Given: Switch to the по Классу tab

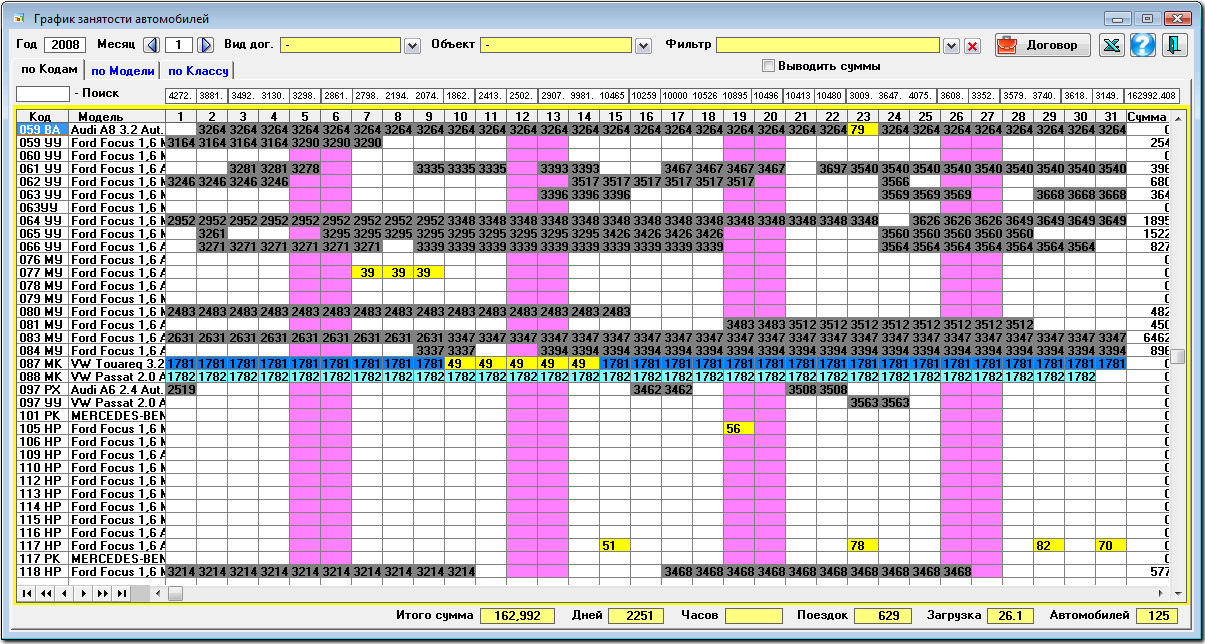Looking at the screenshot, I should pos(198,71).
